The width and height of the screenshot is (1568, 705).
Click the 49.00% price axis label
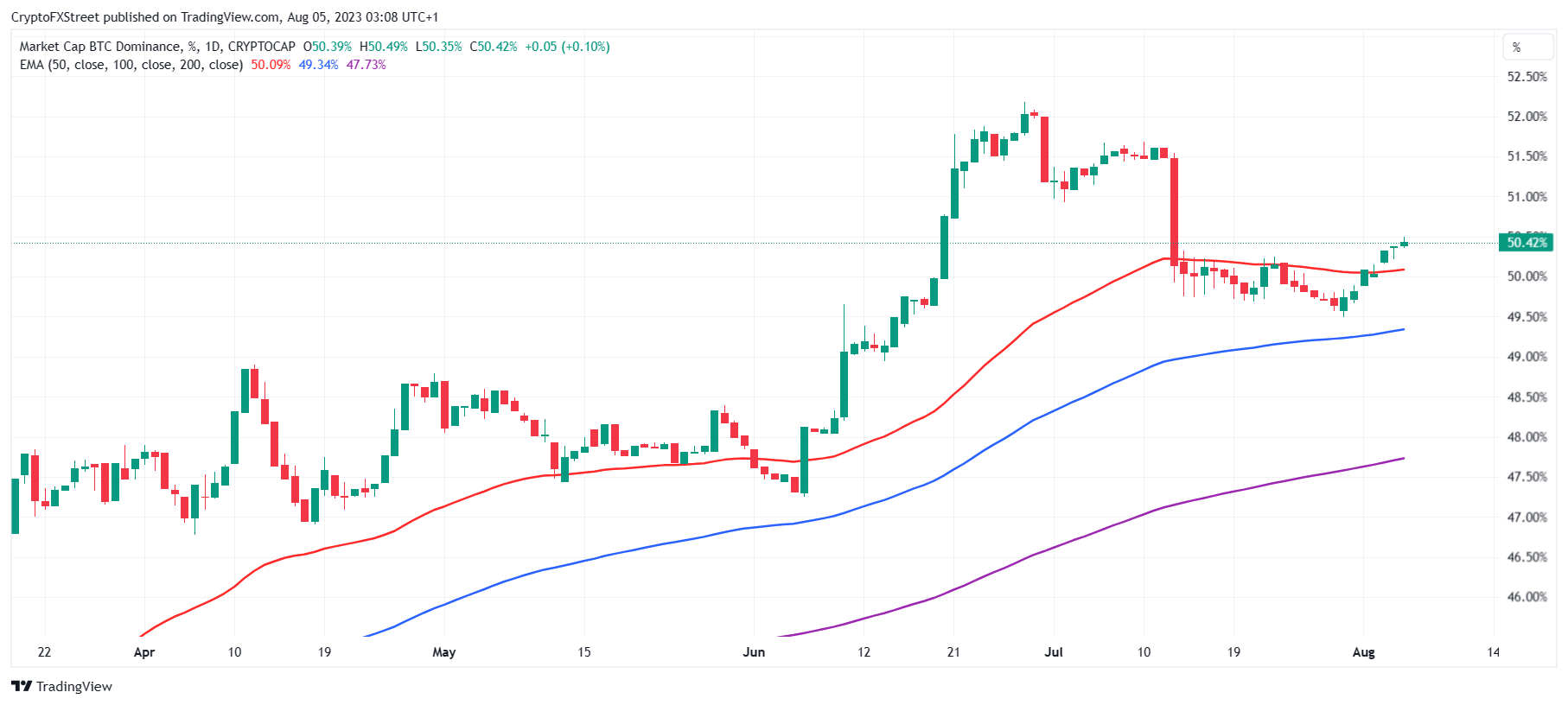click(x=1527, y=357)
